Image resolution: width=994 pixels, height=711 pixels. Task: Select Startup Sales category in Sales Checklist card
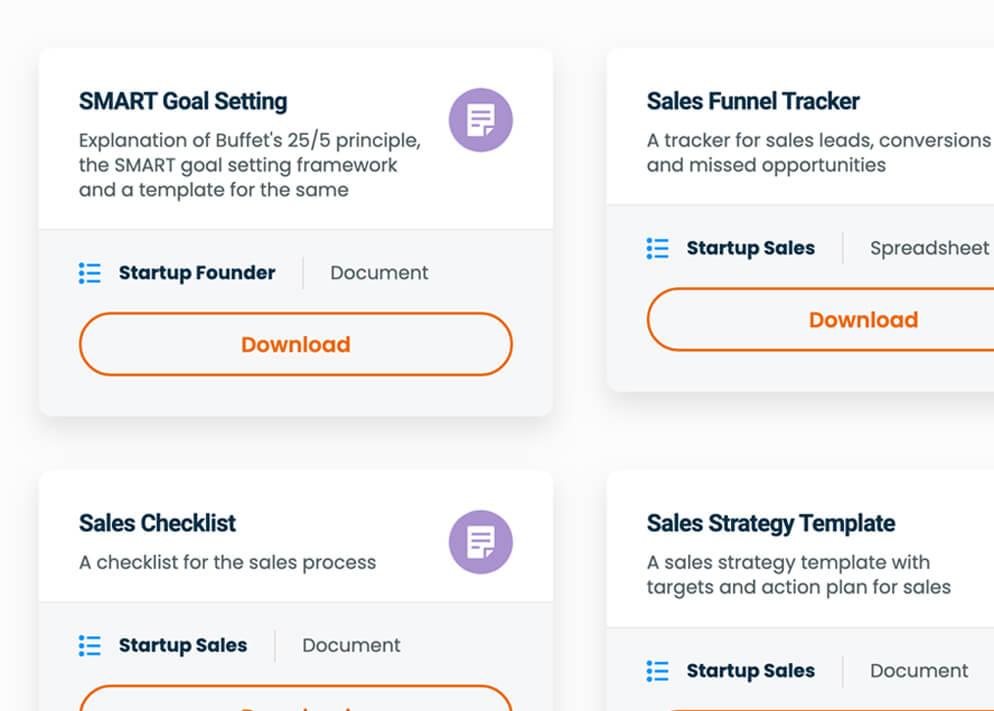point(183,646)
